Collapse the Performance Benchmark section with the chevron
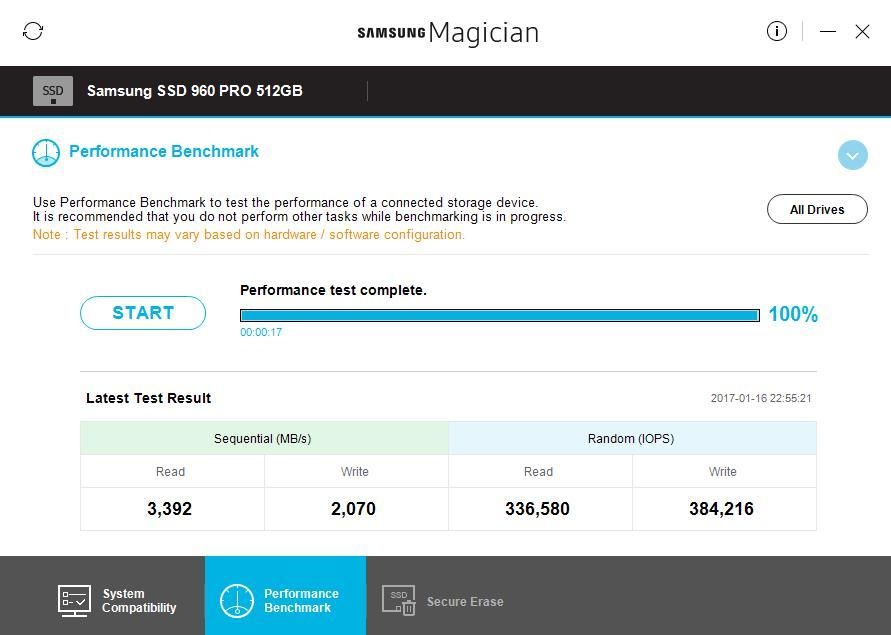Image resolution: width=891 pixels, height=635 pixels. click(852, 155)
